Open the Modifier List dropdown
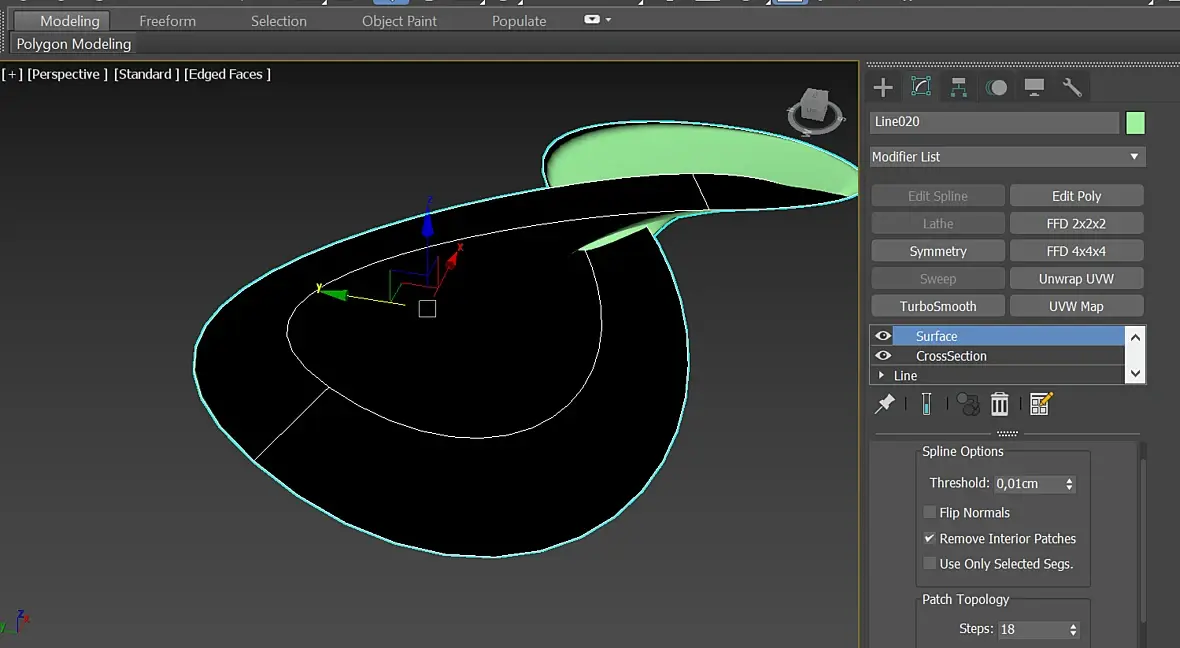 1007,157
